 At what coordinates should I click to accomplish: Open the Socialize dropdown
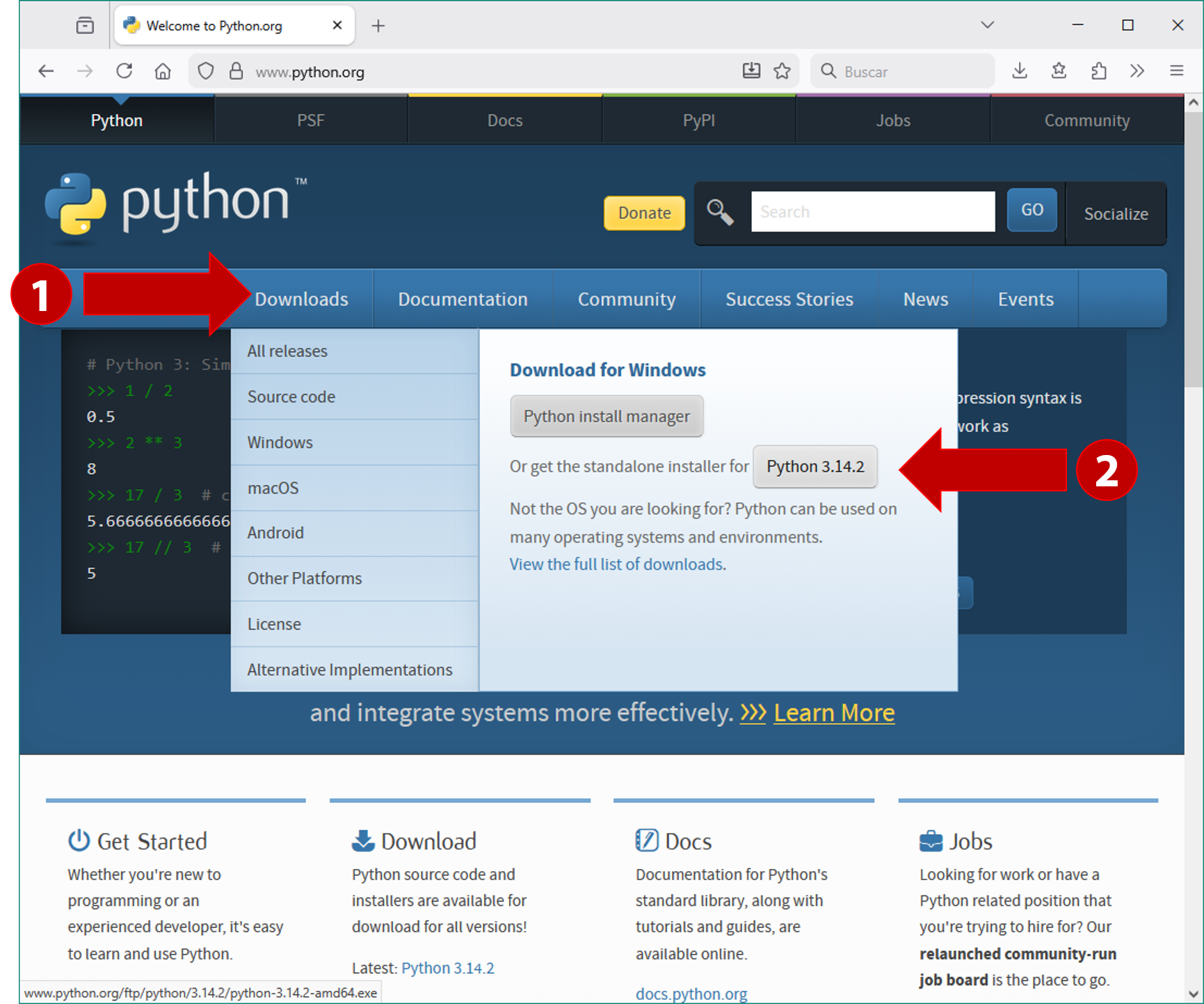tap(1116, 214)
